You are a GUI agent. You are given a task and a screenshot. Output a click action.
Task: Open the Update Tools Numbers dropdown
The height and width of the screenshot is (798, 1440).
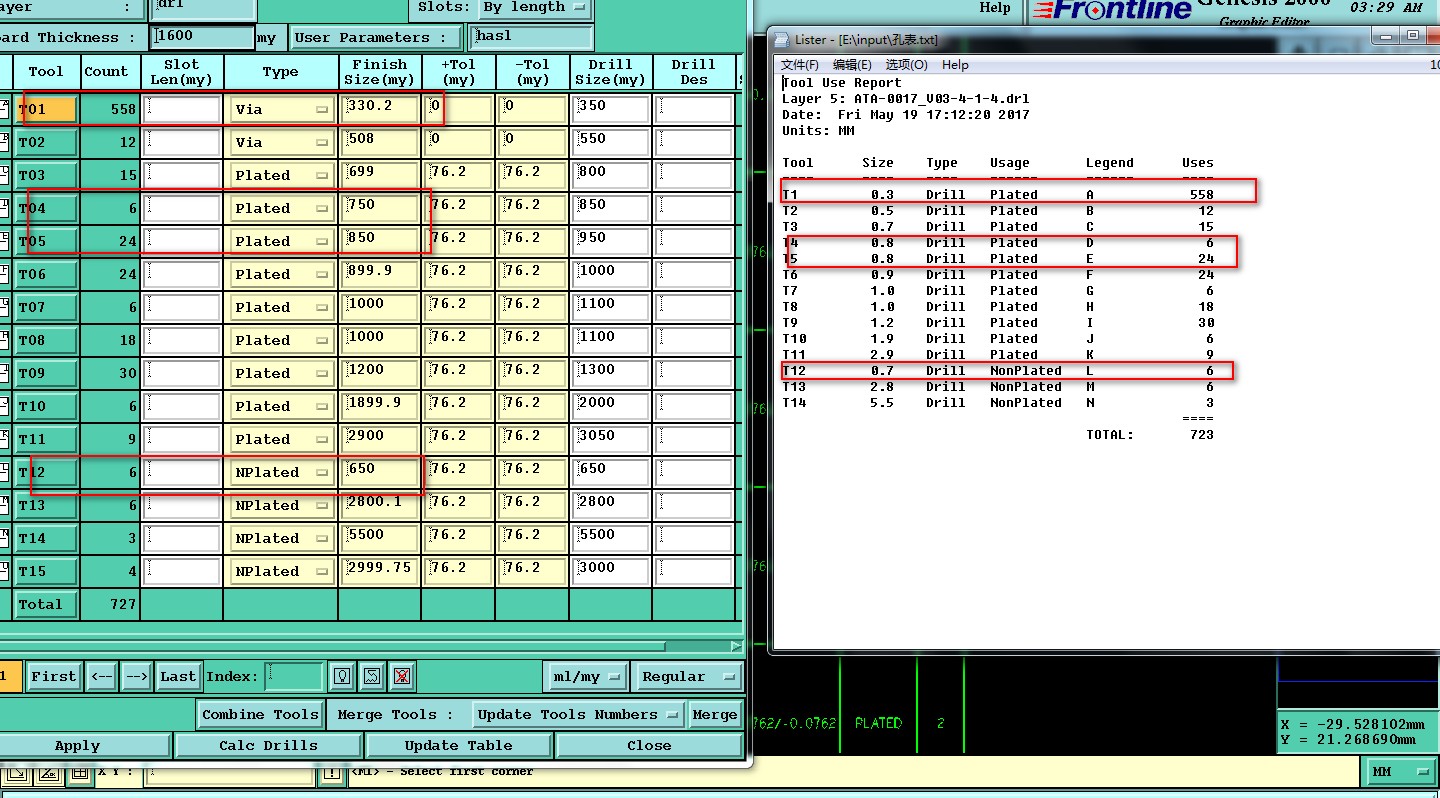pos(580,714)
